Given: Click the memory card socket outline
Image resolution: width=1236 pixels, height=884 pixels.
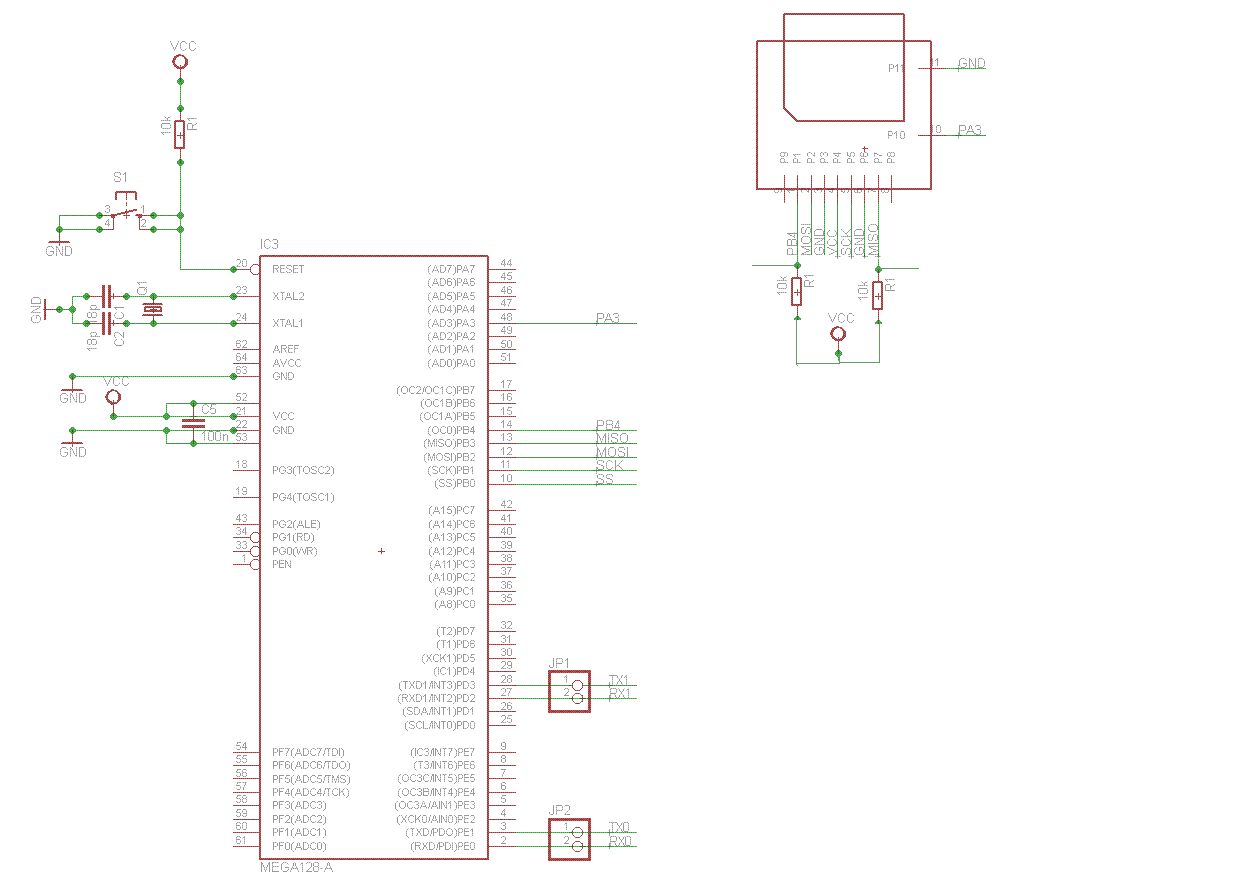Looking at the screenshot, I should [844, 101].
